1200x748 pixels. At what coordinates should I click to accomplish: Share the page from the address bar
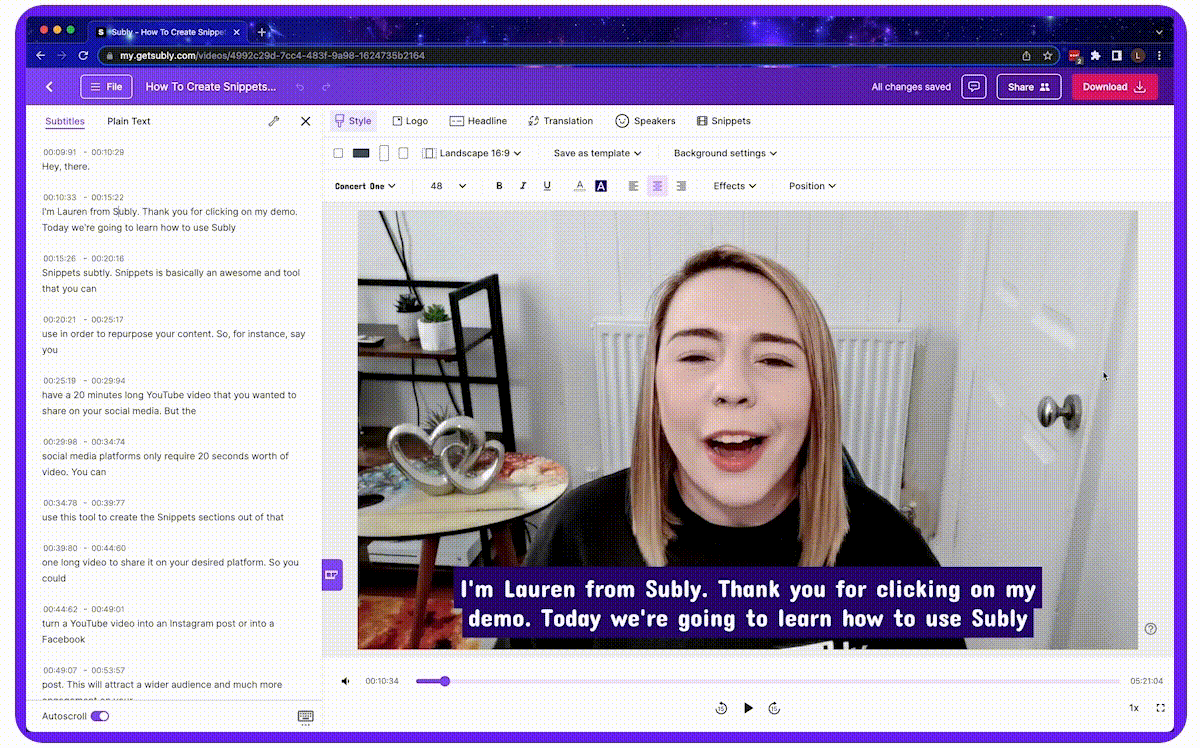(x=1027, y=56)
